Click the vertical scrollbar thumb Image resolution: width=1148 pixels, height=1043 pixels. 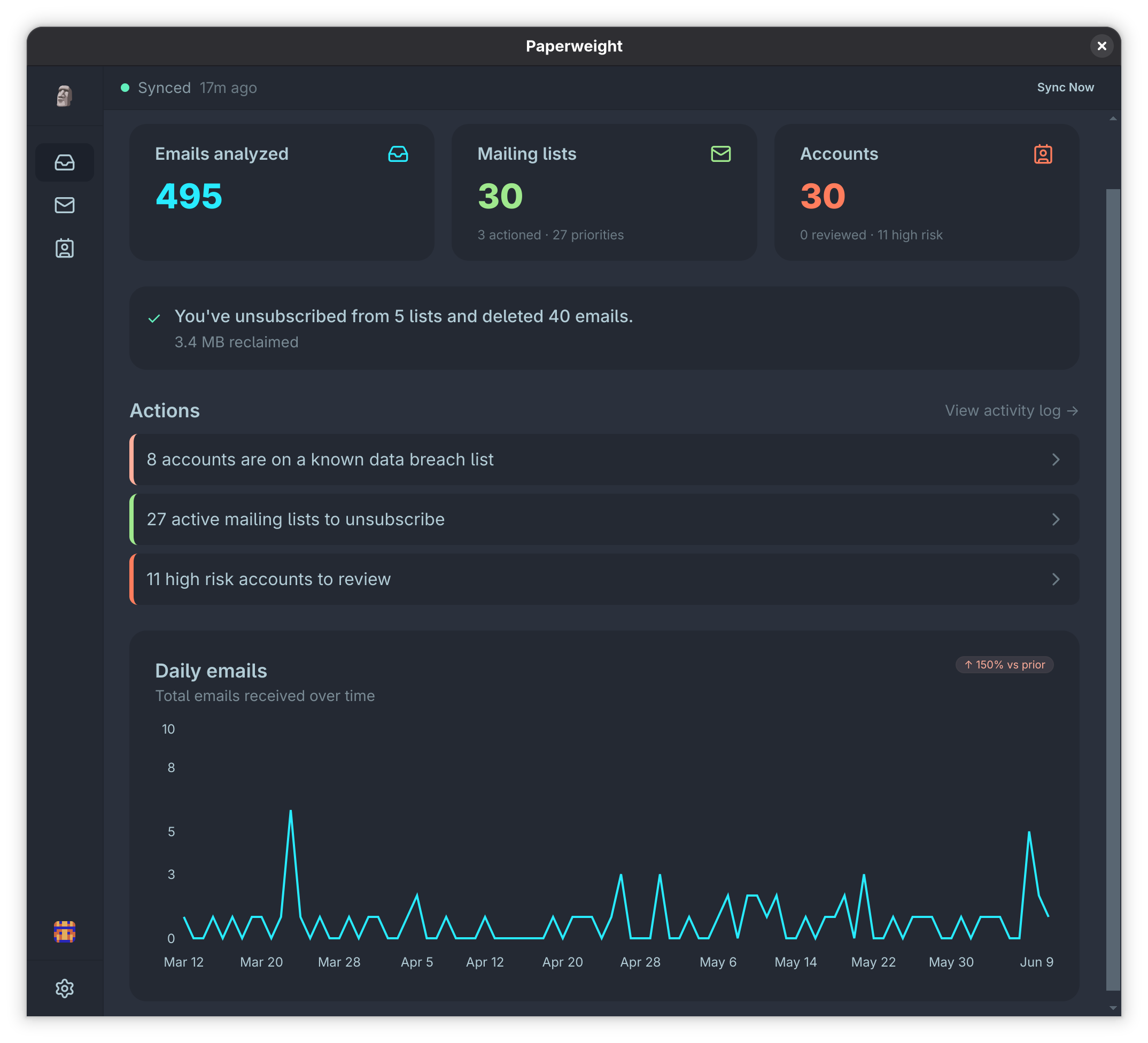tap(1113, 589)
